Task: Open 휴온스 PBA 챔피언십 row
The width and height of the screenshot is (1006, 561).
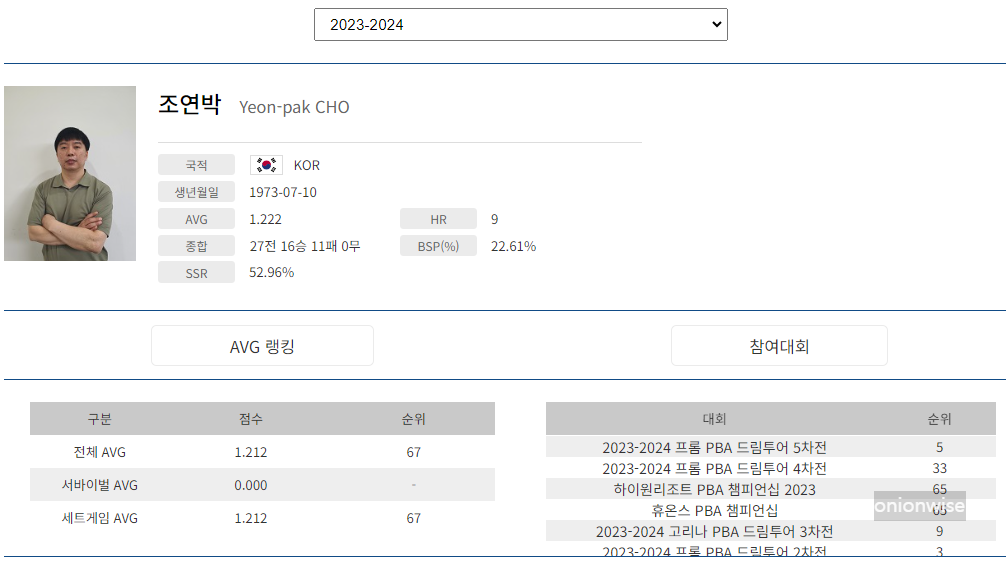Action: tap(771, 510)
